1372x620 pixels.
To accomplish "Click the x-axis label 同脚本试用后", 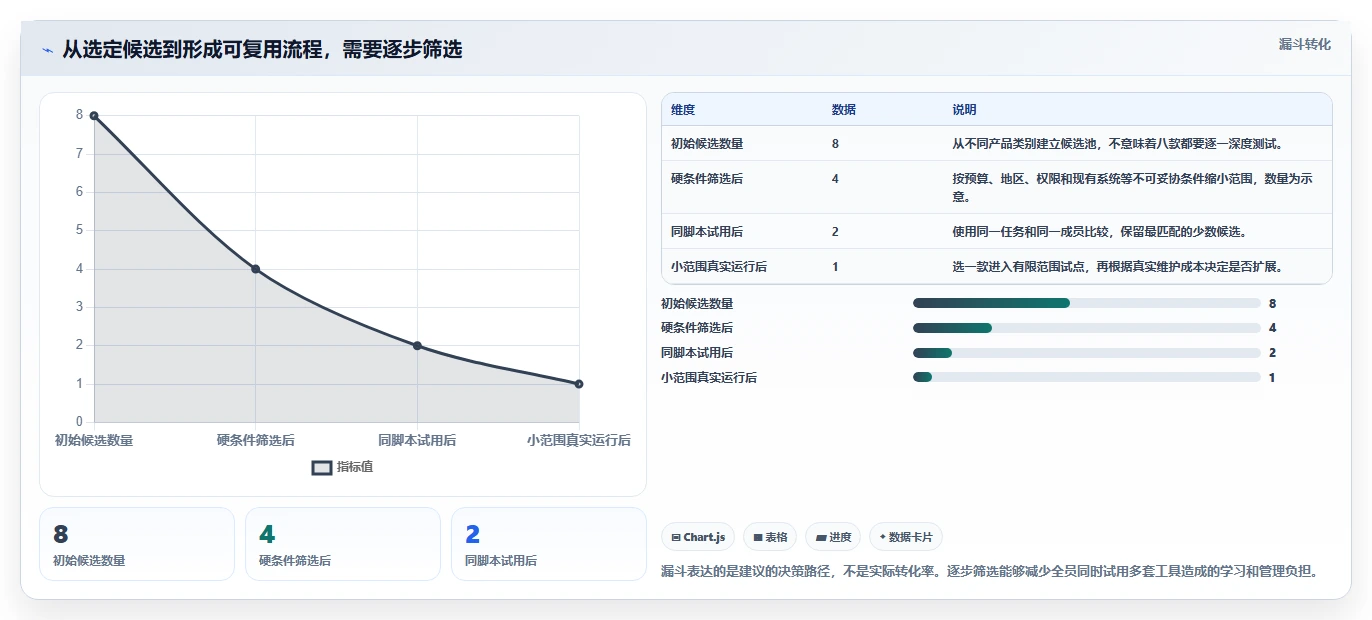I will [x=417, y=440].
